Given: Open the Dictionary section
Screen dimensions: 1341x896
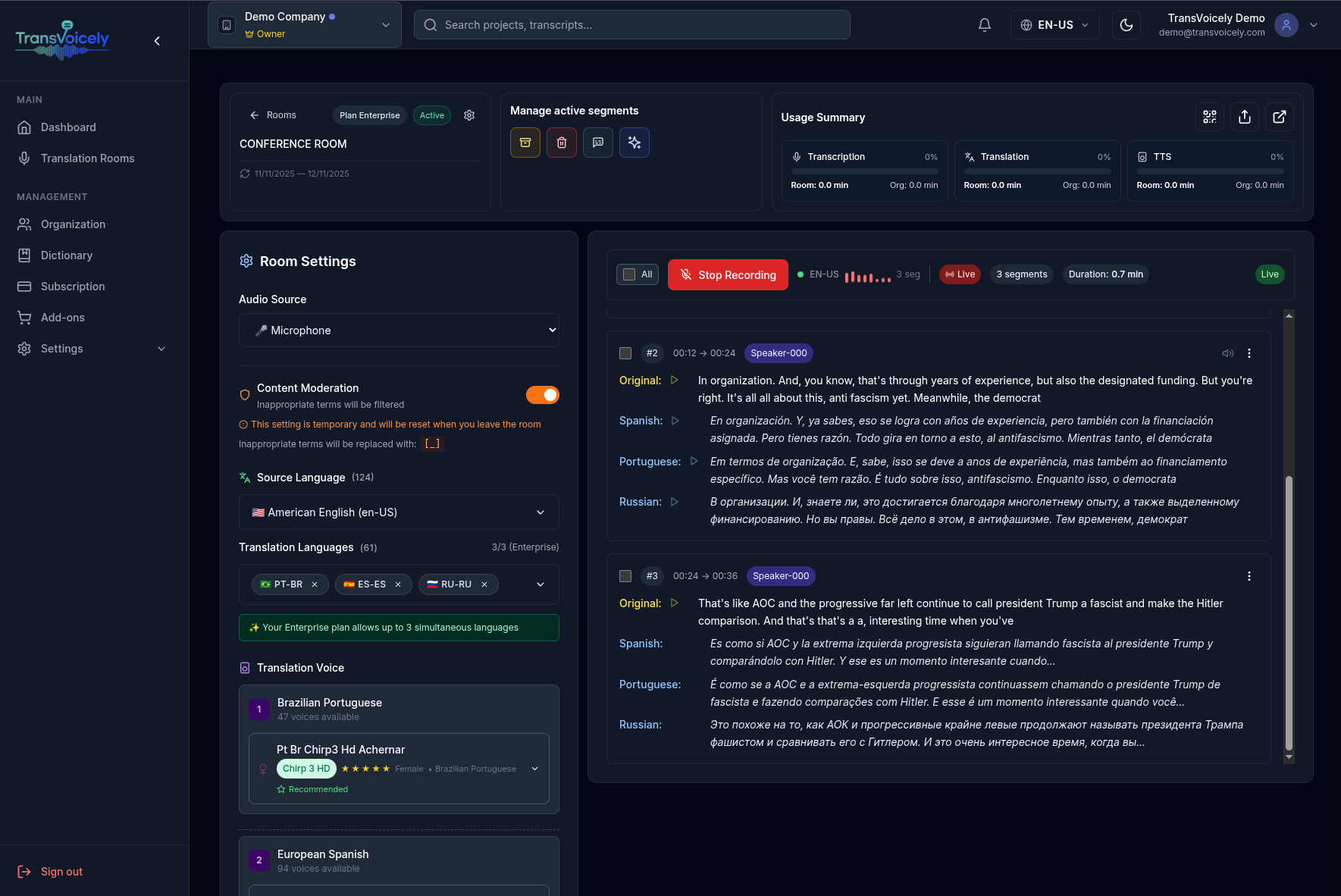Looking at the screenshot, I should tap(67, 255).
